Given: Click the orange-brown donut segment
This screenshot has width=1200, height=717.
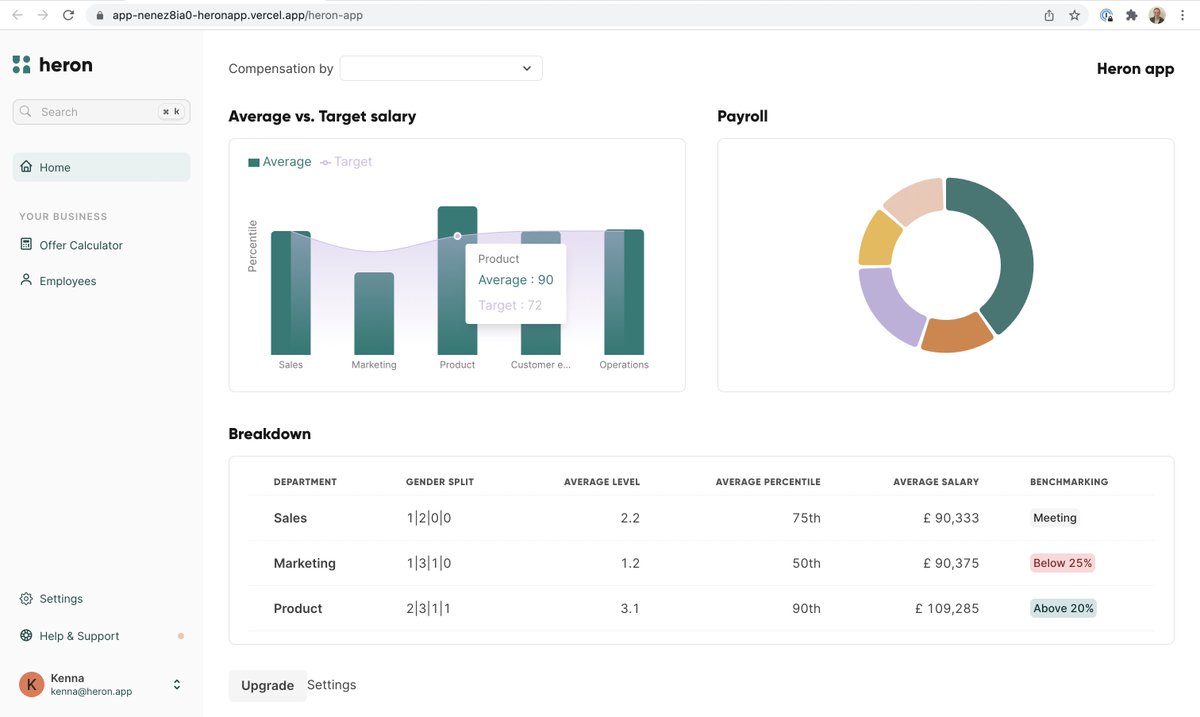Looking at the screenshot, I should click(957, 336).
